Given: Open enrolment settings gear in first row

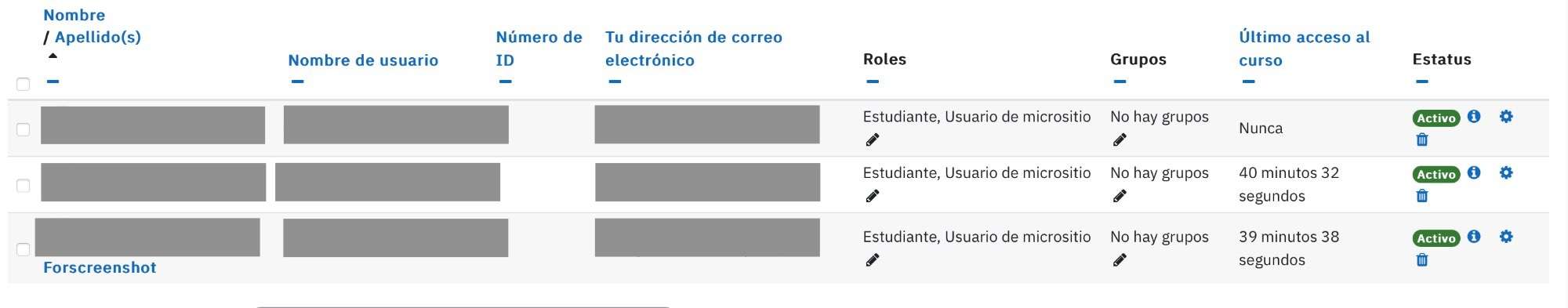Looking at the screenshot, I should tap(1506, 117).
